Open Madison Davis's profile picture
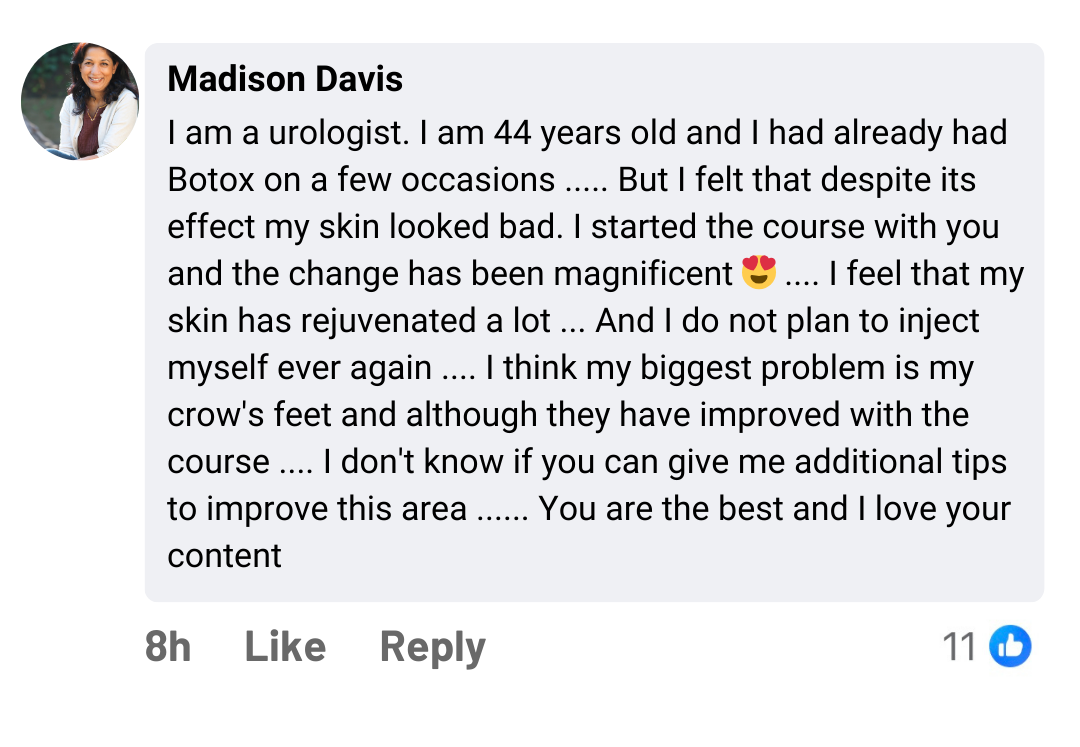1080x747 pixels. coord(80,102)
